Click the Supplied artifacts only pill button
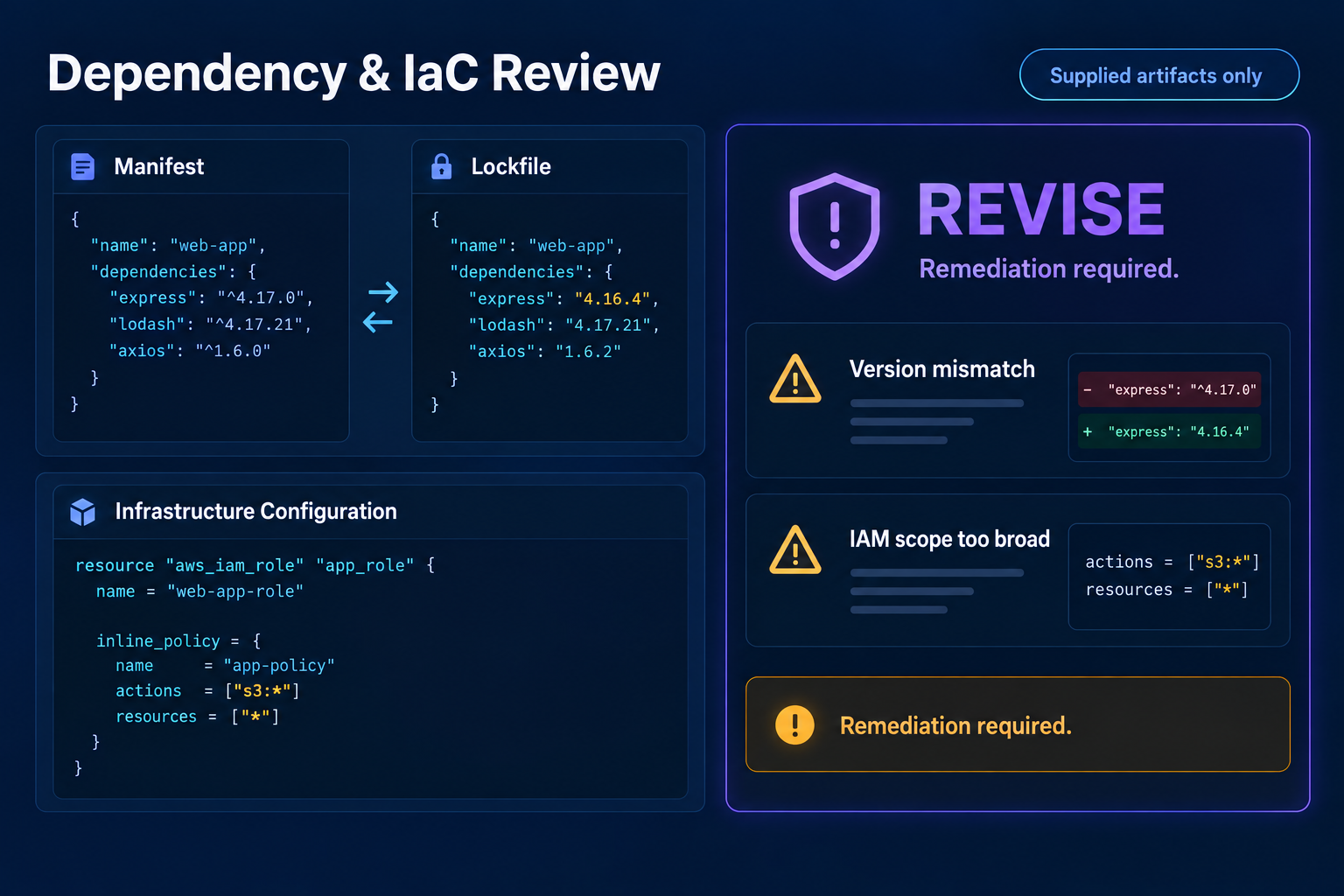 click(x=1159, y=75)
